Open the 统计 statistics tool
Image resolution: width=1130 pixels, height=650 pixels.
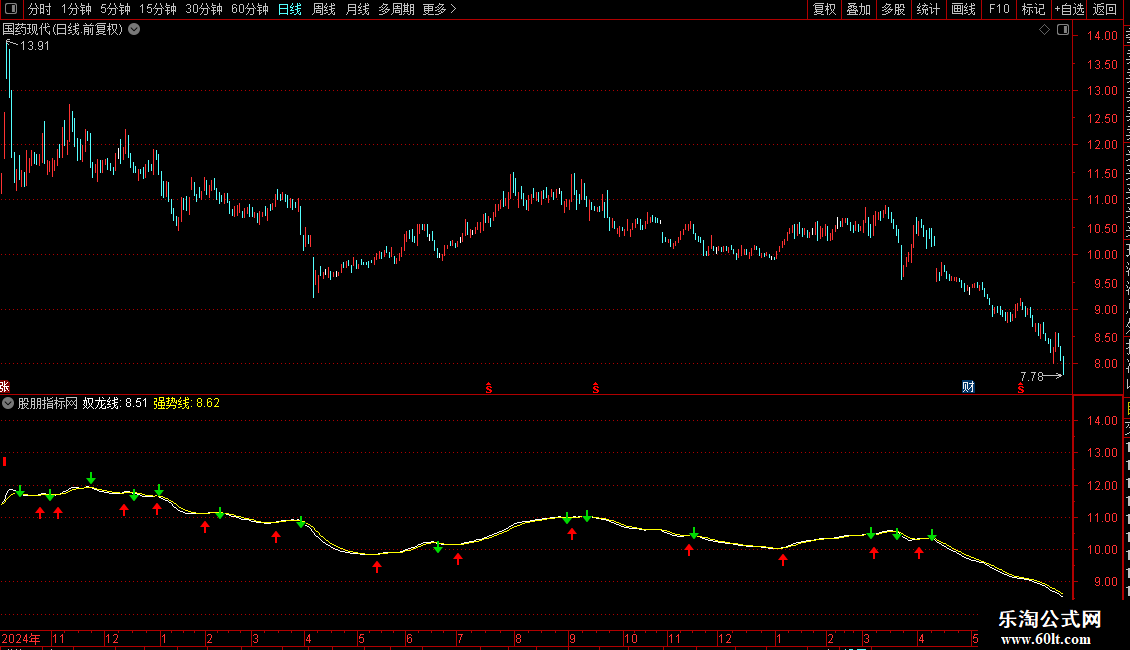click(928, 9)
